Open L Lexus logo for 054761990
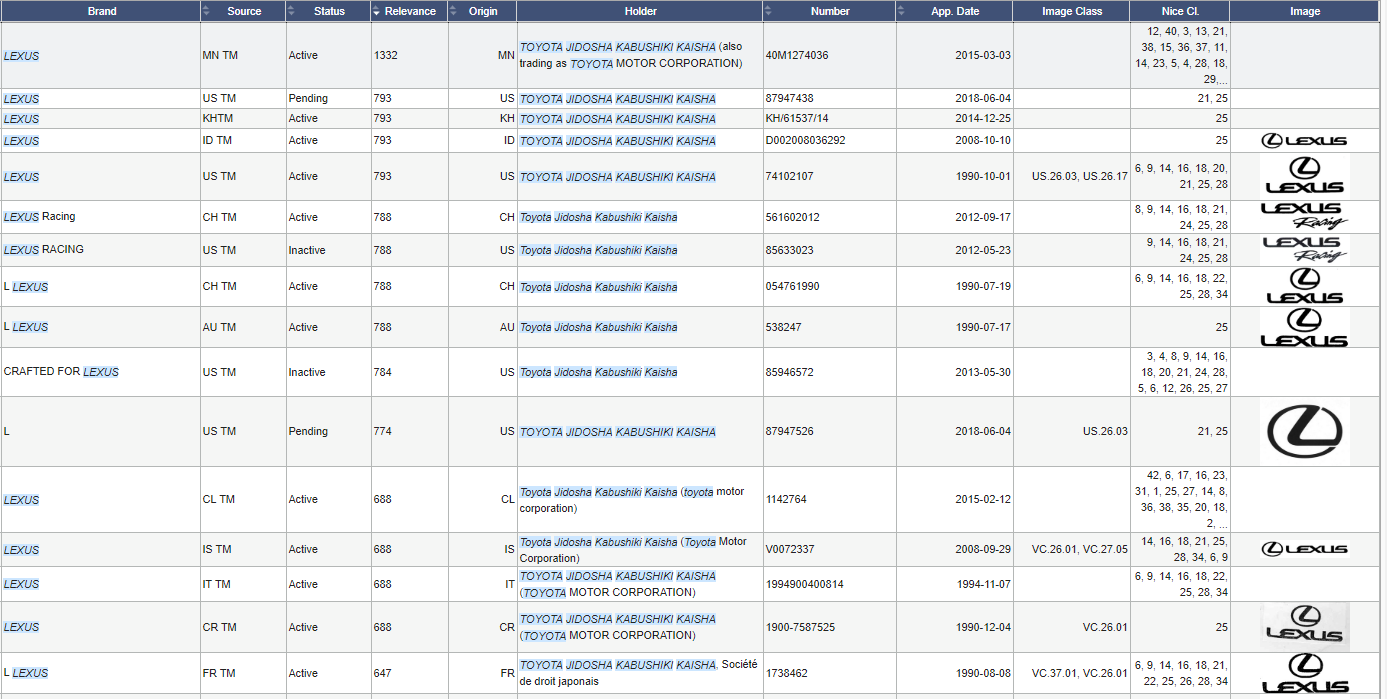 click(x=1304, y=286)
